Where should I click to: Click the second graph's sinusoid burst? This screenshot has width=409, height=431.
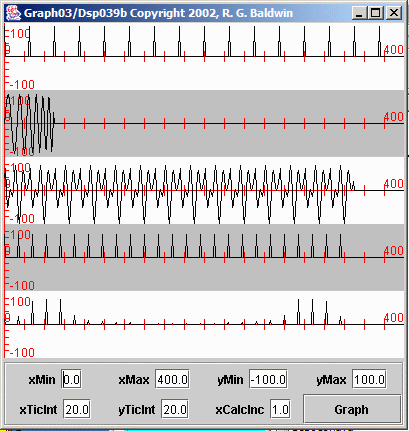tap(30, 123)
